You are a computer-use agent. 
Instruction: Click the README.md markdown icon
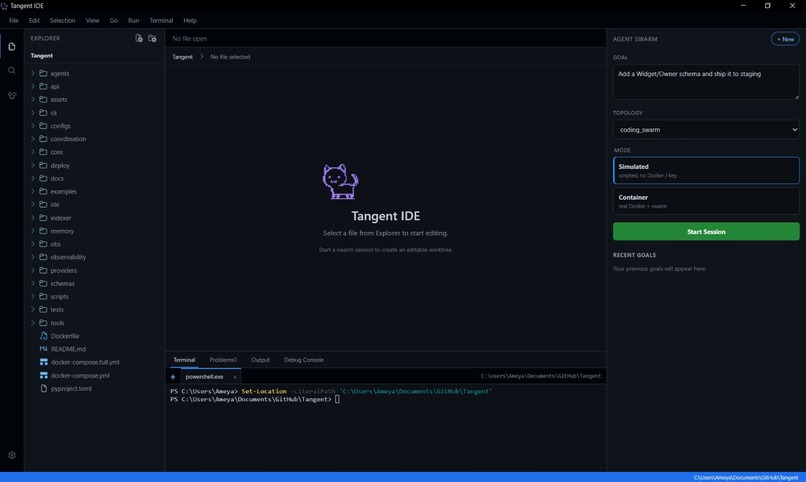pos(44,349)
